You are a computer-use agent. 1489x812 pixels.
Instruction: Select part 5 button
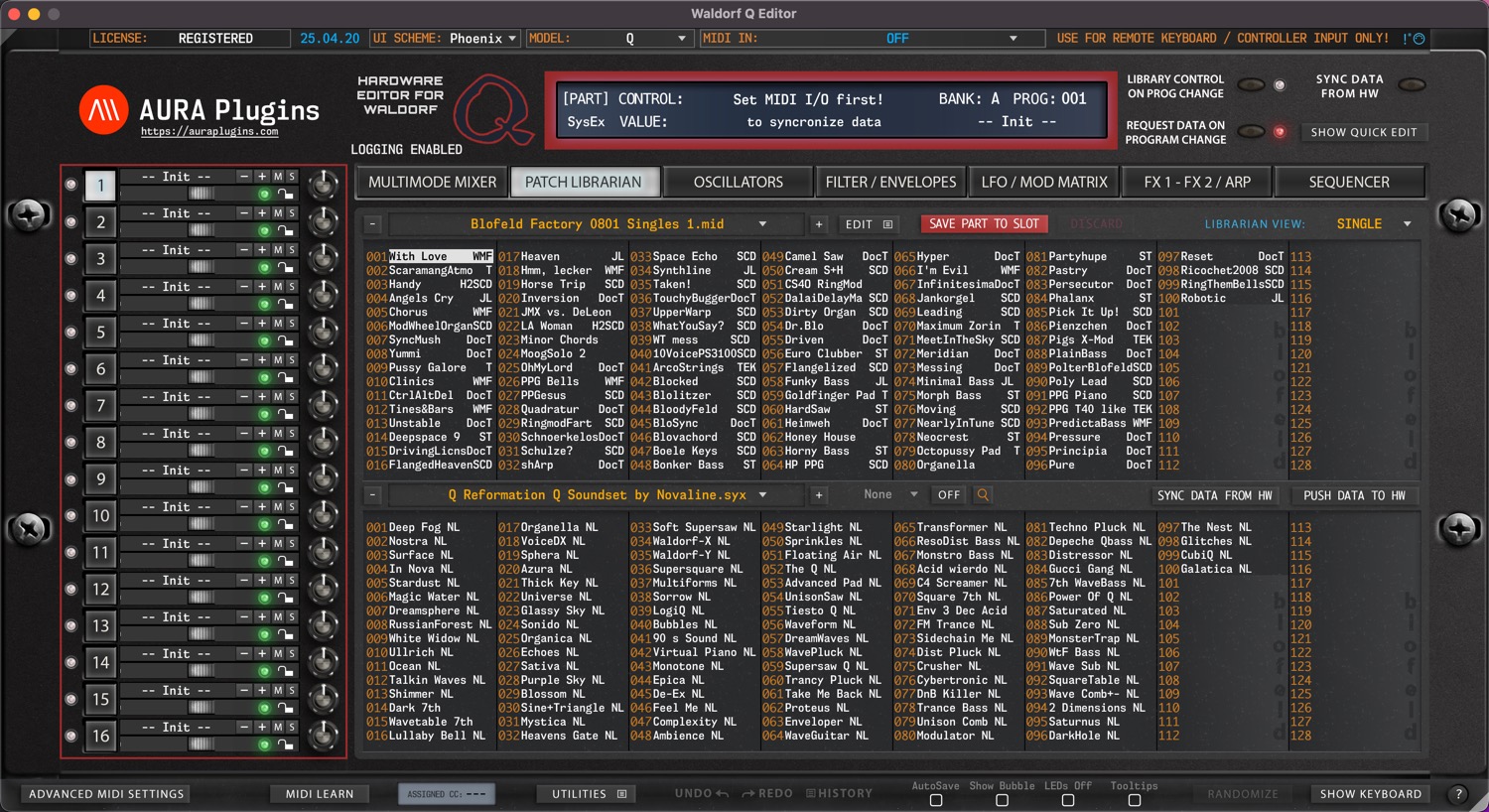pos(100,333)
